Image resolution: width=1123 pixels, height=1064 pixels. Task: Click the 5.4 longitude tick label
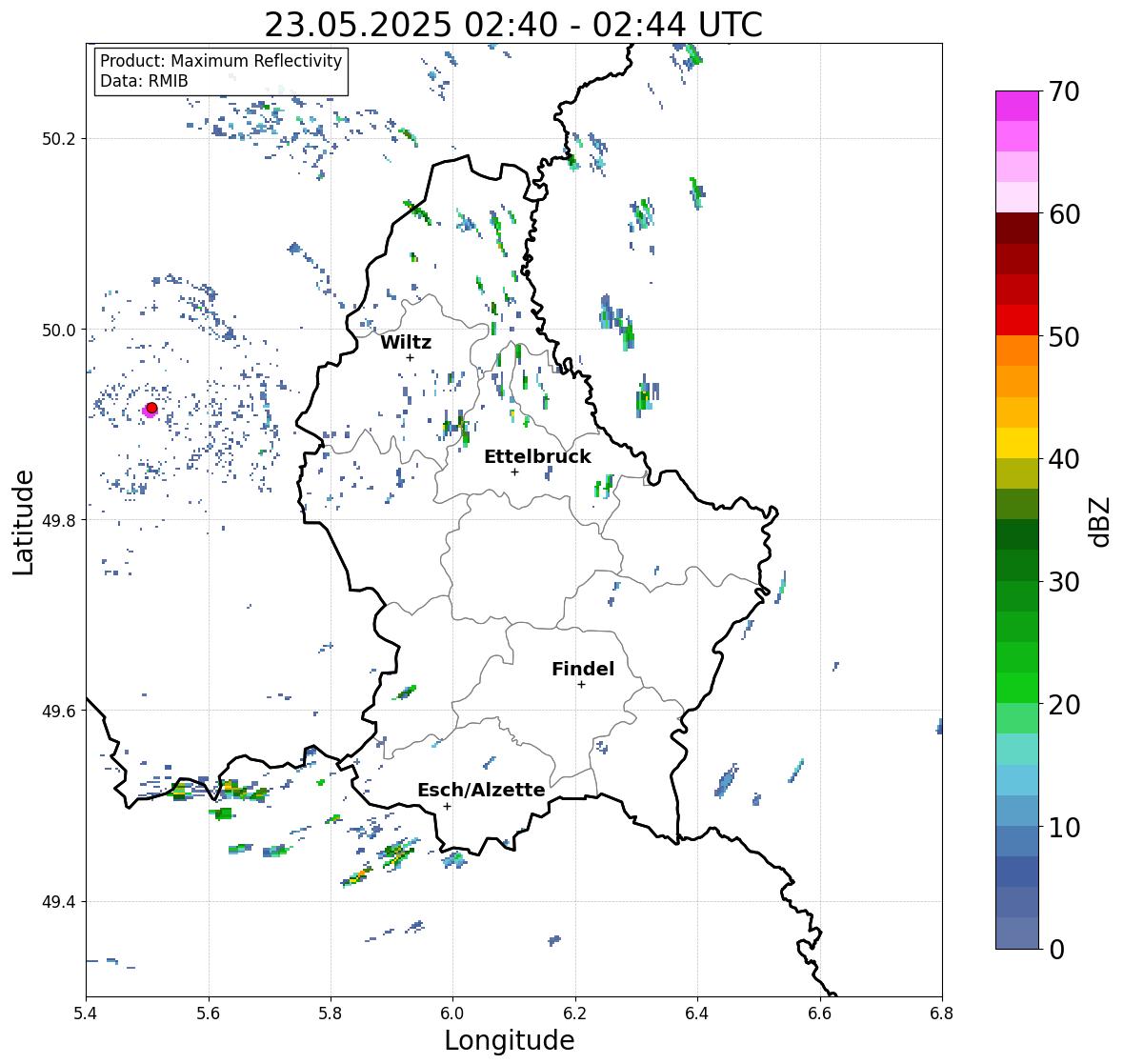[86, 1014]
